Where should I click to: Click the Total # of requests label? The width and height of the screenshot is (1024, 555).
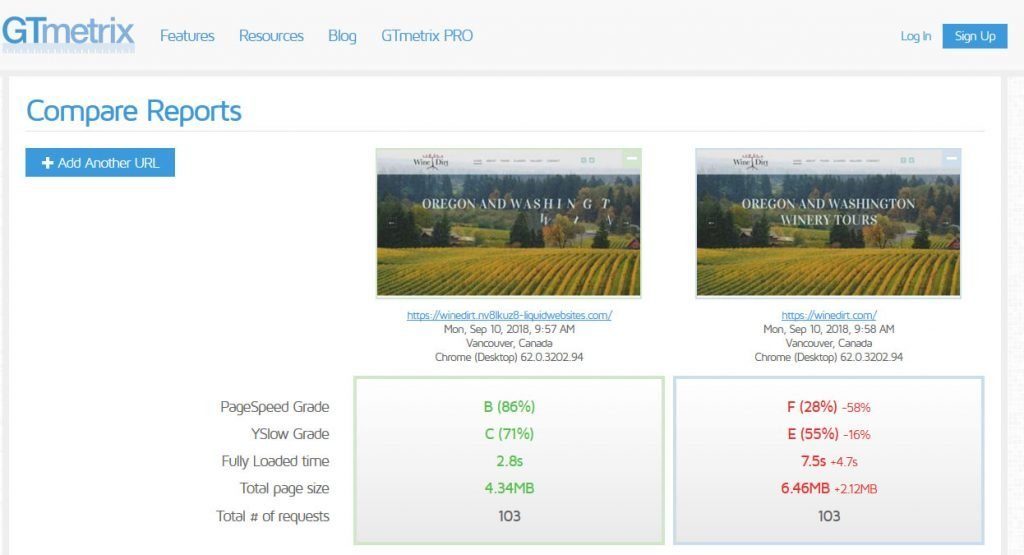pos(273,516)
